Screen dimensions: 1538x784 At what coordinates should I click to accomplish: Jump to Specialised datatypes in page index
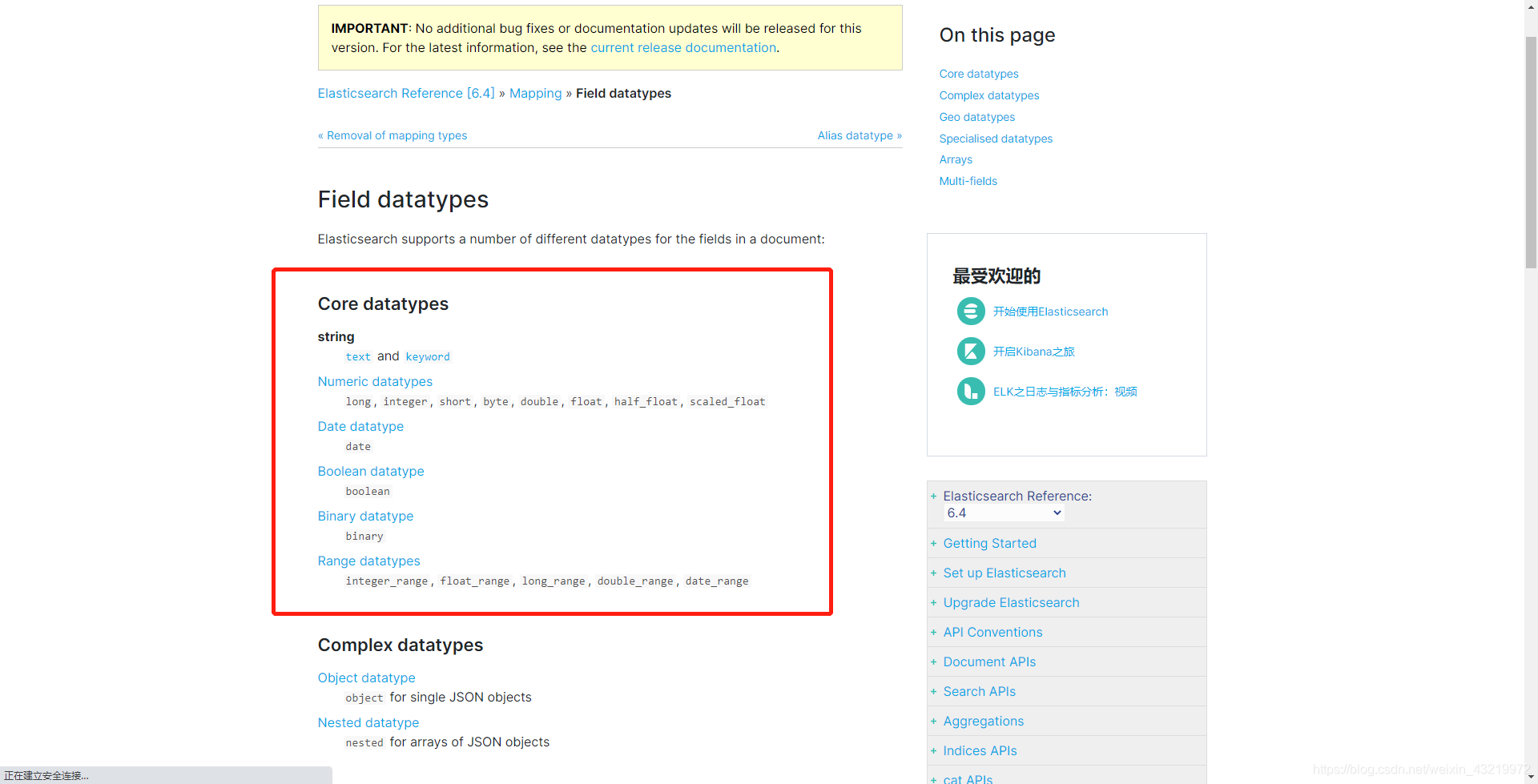(x=996, y=139)
